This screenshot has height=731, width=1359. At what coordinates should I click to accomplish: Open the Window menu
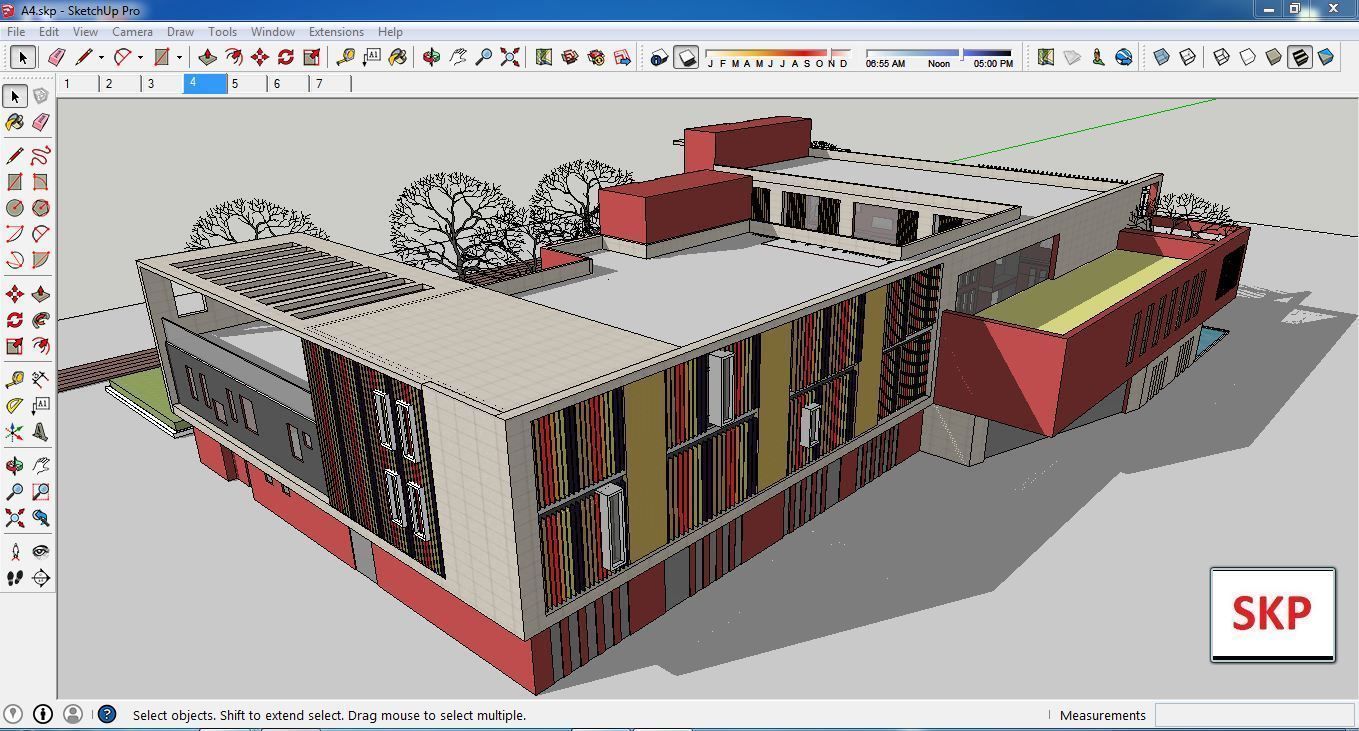pos(272,31)
